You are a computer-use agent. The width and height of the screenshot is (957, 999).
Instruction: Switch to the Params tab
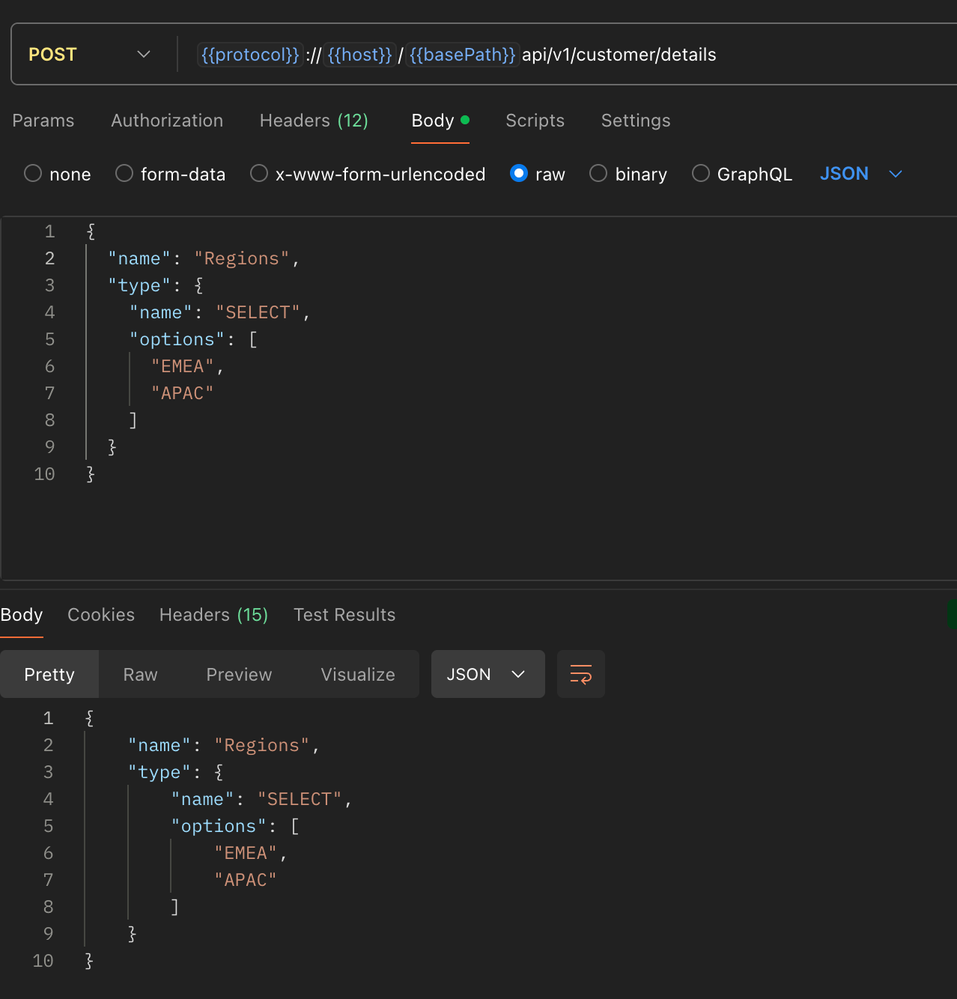point(43,120)
